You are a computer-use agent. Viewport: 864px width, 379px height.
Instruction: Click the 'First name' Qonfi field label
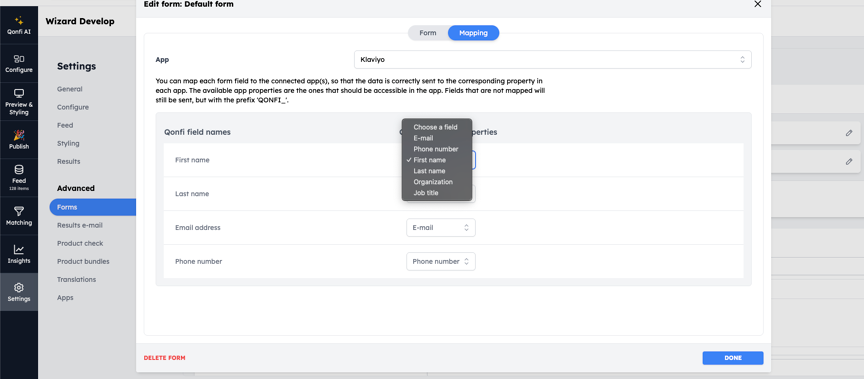(x=192, y=160)
